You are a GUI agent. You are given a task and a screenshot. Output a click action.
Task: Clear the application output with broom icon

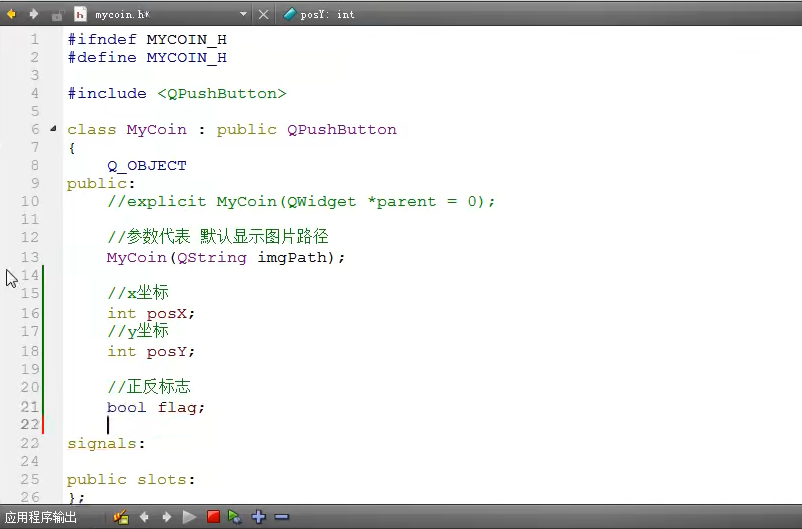(x=121, y=517)
